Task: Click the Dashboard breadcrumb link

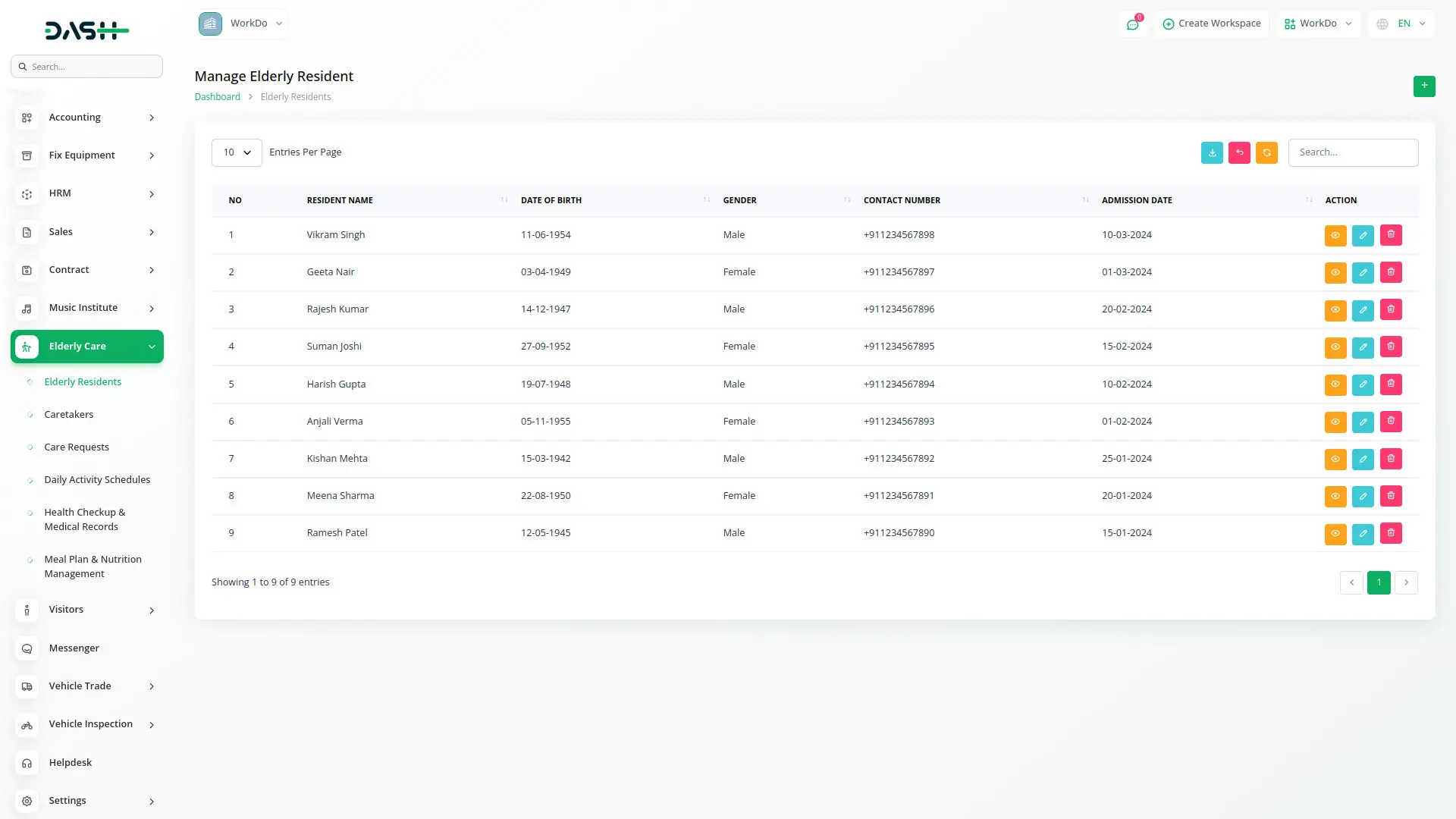Action: click(x=217, y=97)
